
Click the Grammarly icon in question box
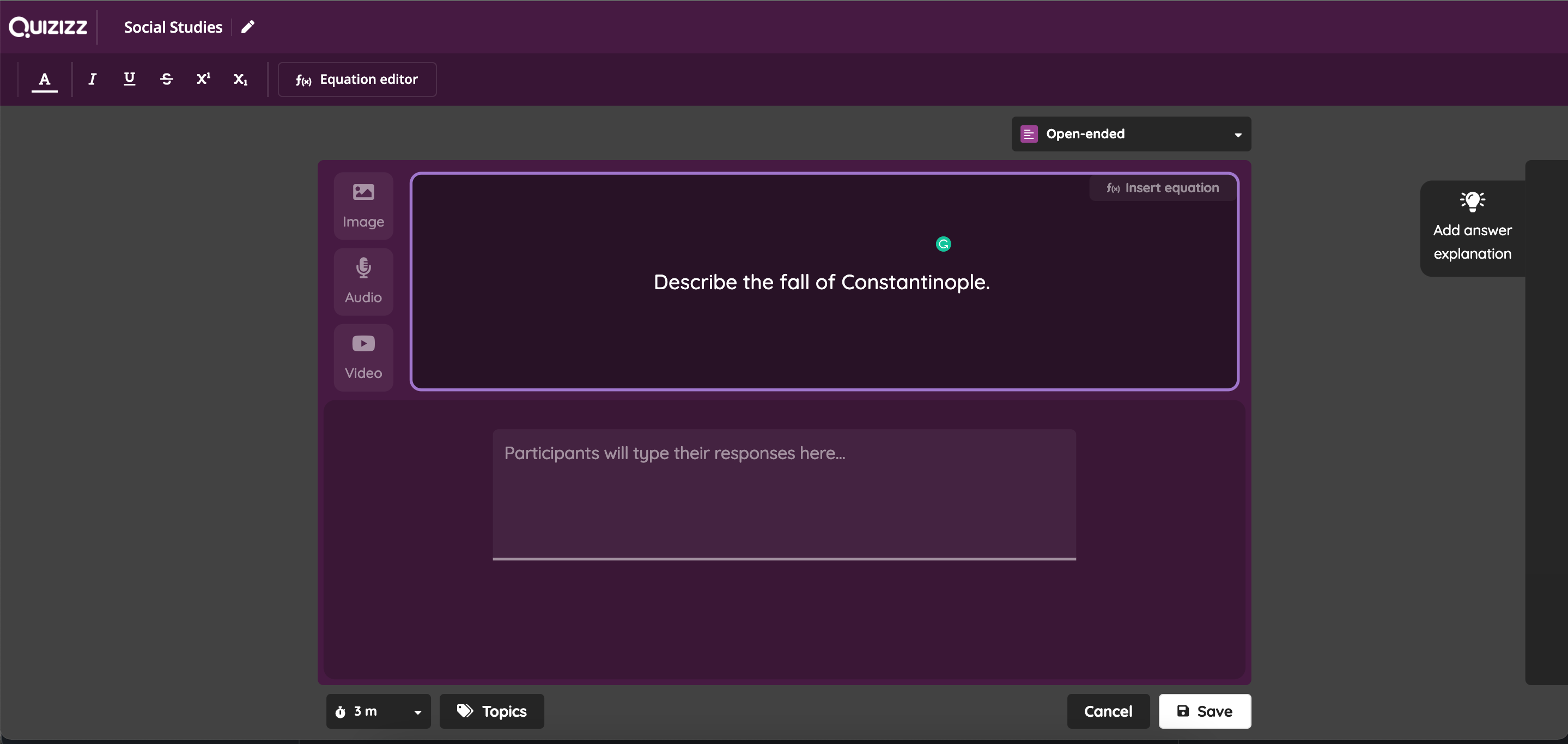[943, 244]
